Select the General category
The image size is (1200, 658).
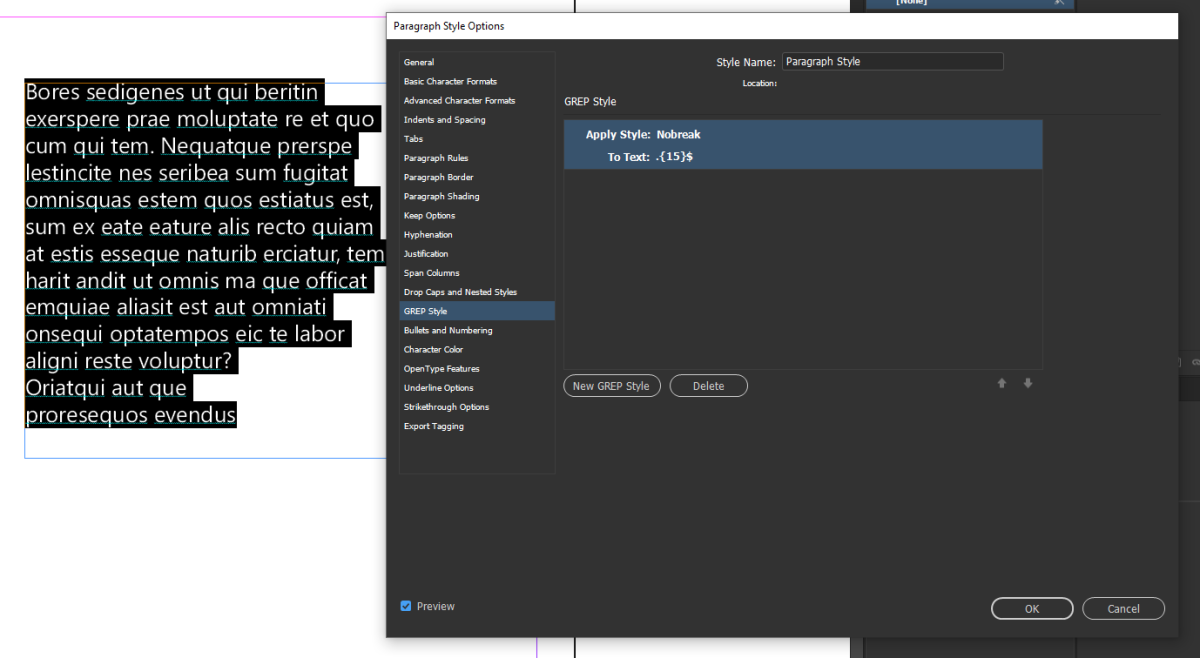pyautogui.click(x=419, y=62)
